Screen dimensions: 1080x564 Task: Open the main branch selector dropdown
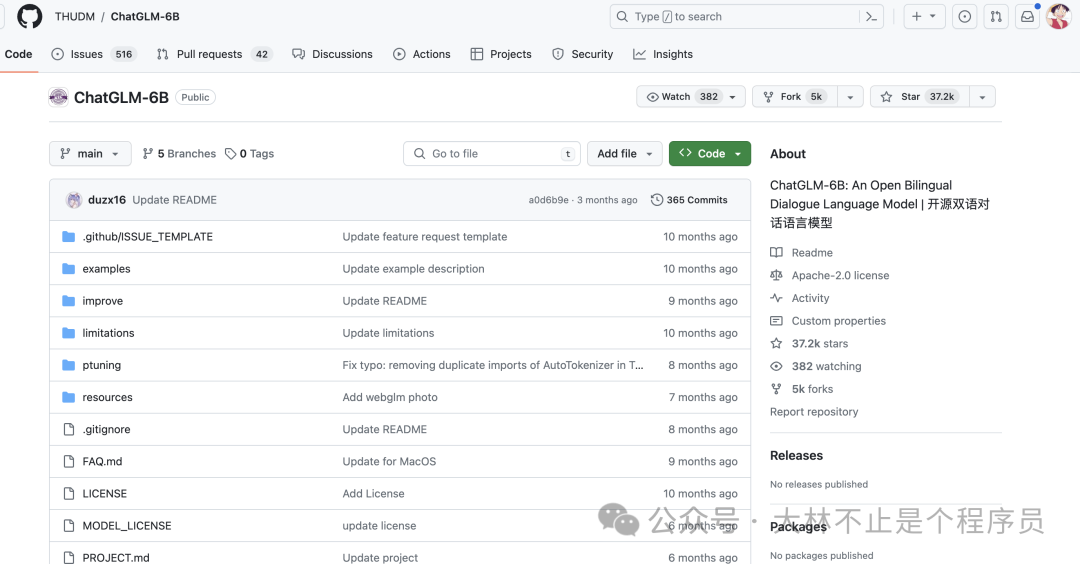90,154
